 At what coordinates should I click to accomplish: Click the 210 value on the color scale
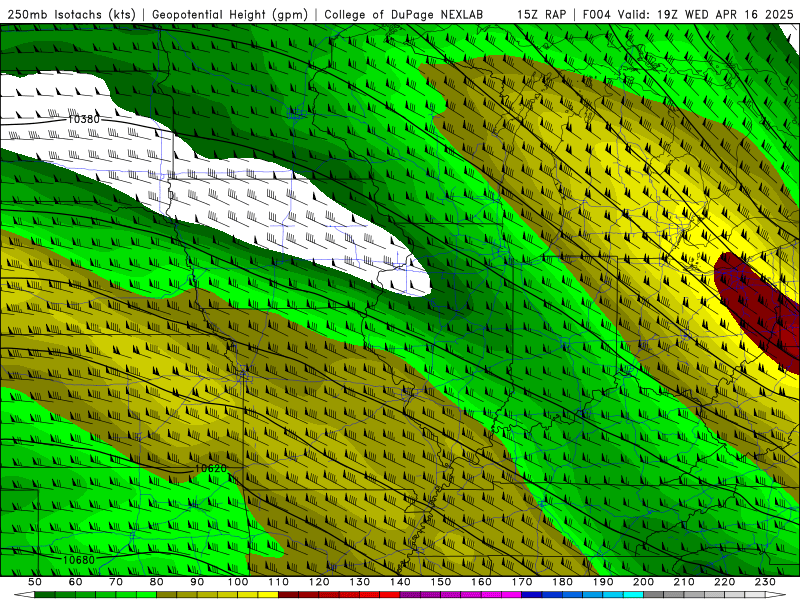pos(684,582)
